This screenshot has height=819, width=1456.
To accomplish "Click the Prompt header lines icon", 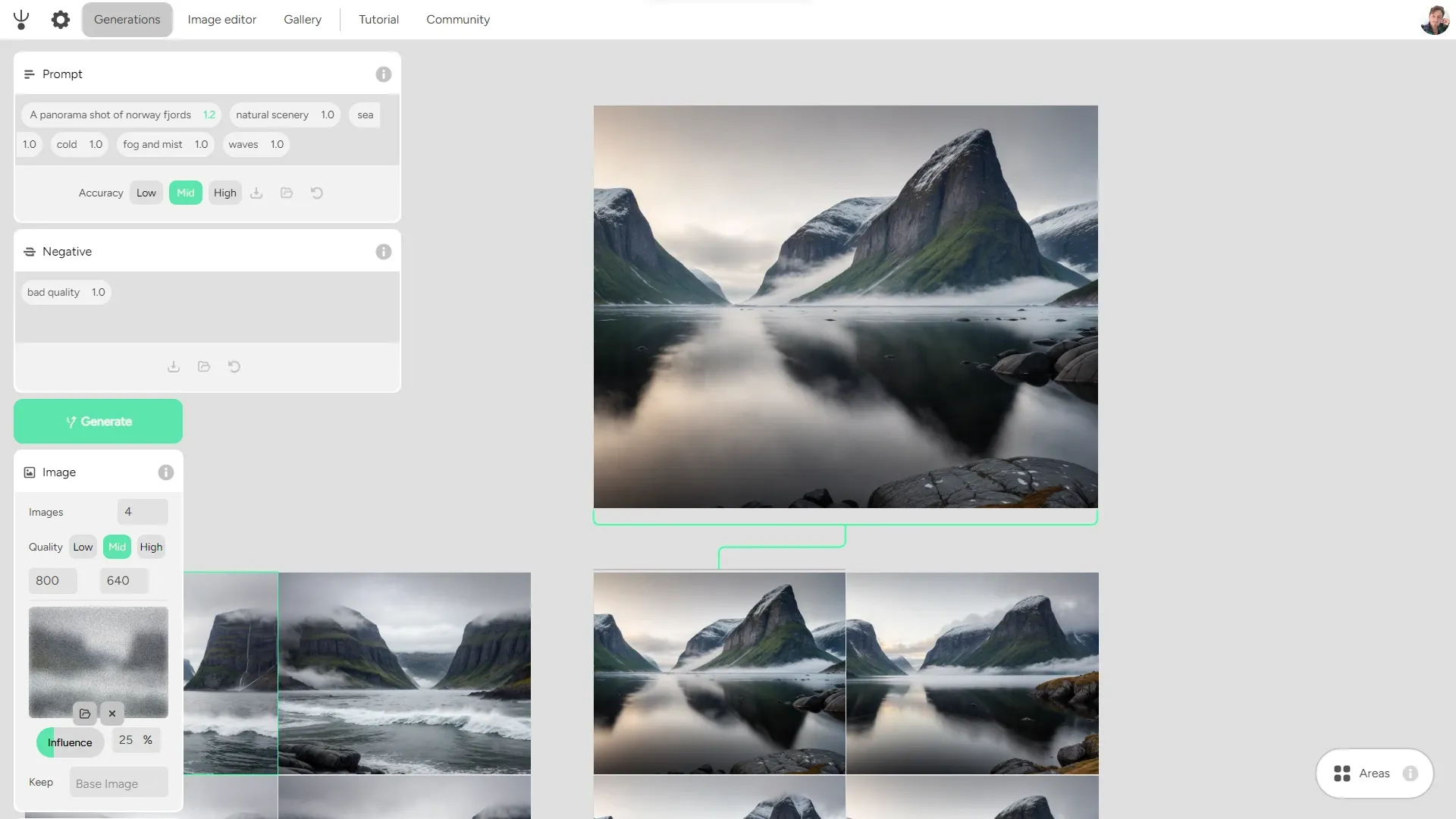I will point(30,74).
